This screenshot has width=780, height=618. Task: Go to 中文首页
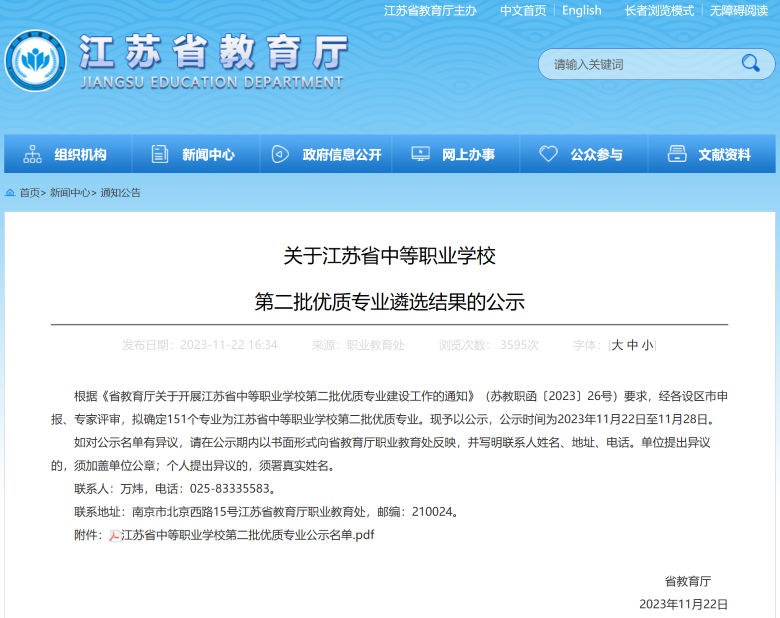coord(523,10)
